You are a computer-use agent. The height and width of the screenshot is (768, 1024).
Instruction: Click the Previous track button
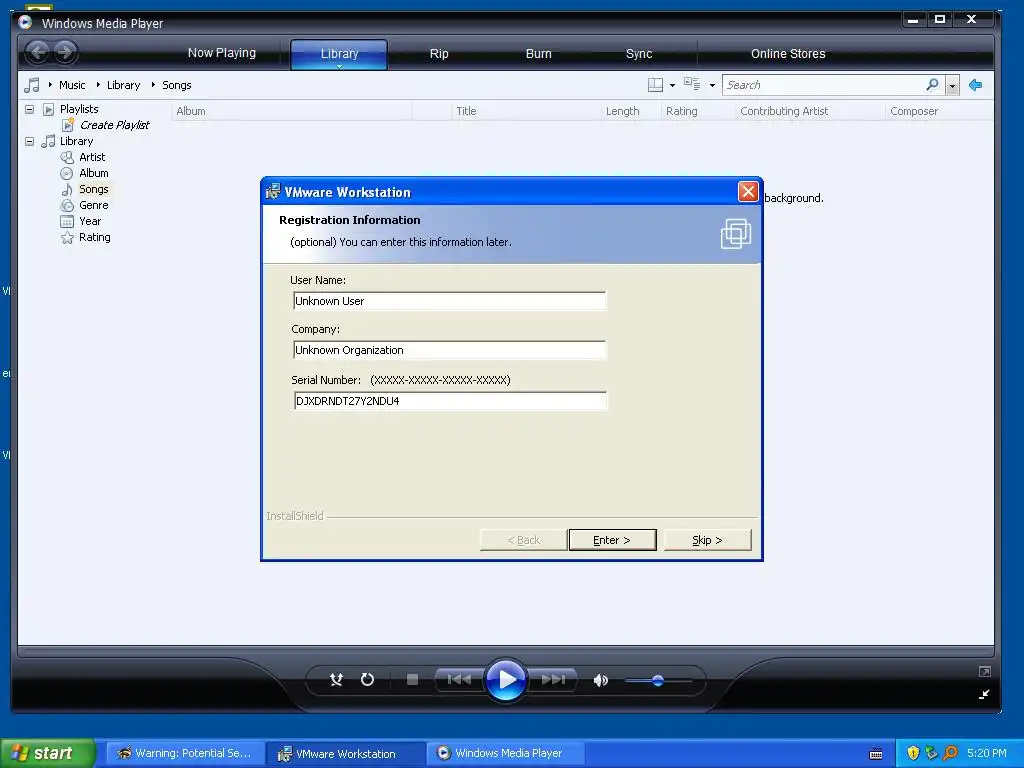coord(459,680)
